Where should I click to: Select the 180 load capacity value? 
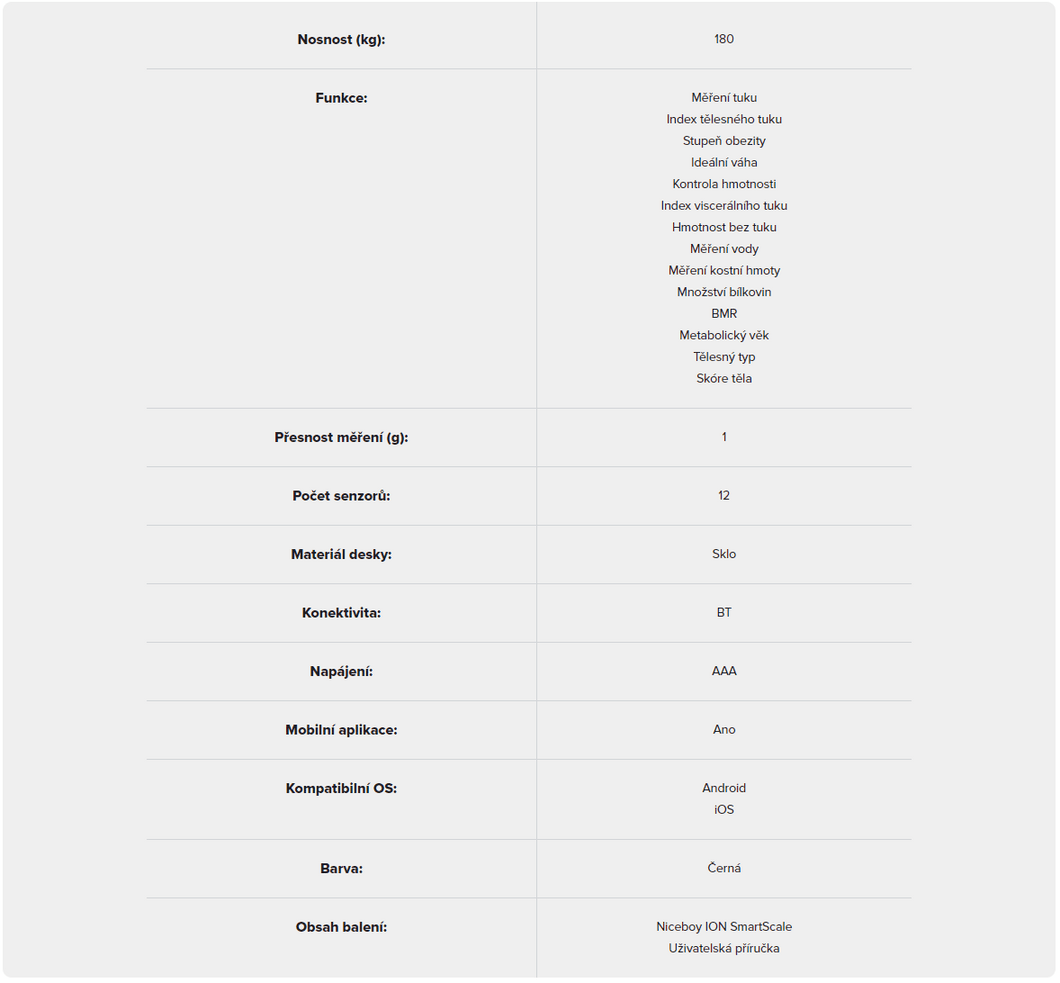[x=724, y=40]
